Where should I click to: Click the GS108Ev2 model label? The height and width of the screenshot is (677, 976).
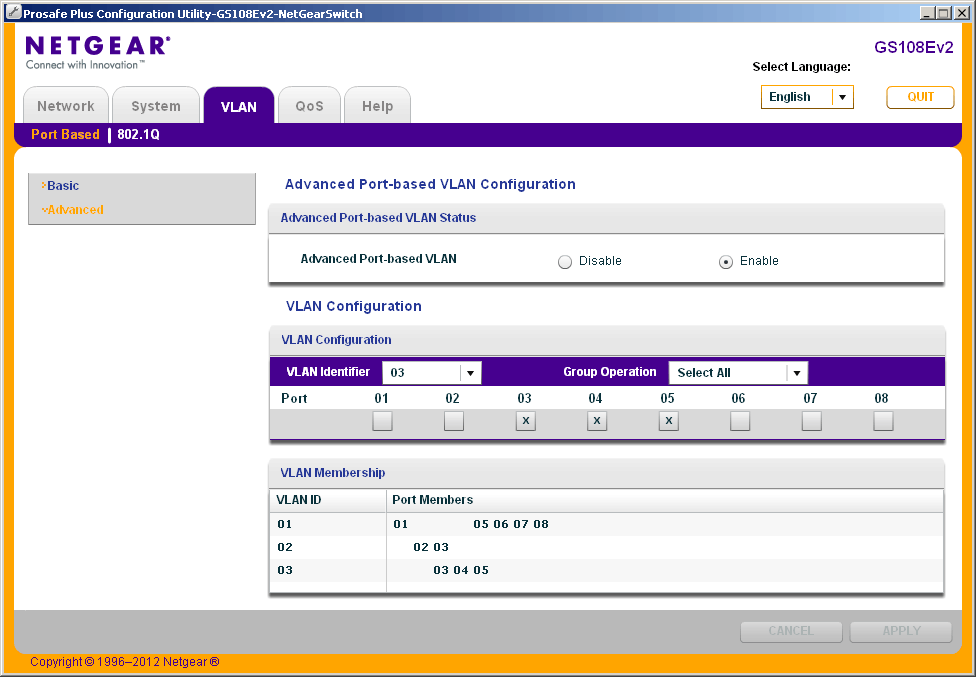[x=914, y=48]
